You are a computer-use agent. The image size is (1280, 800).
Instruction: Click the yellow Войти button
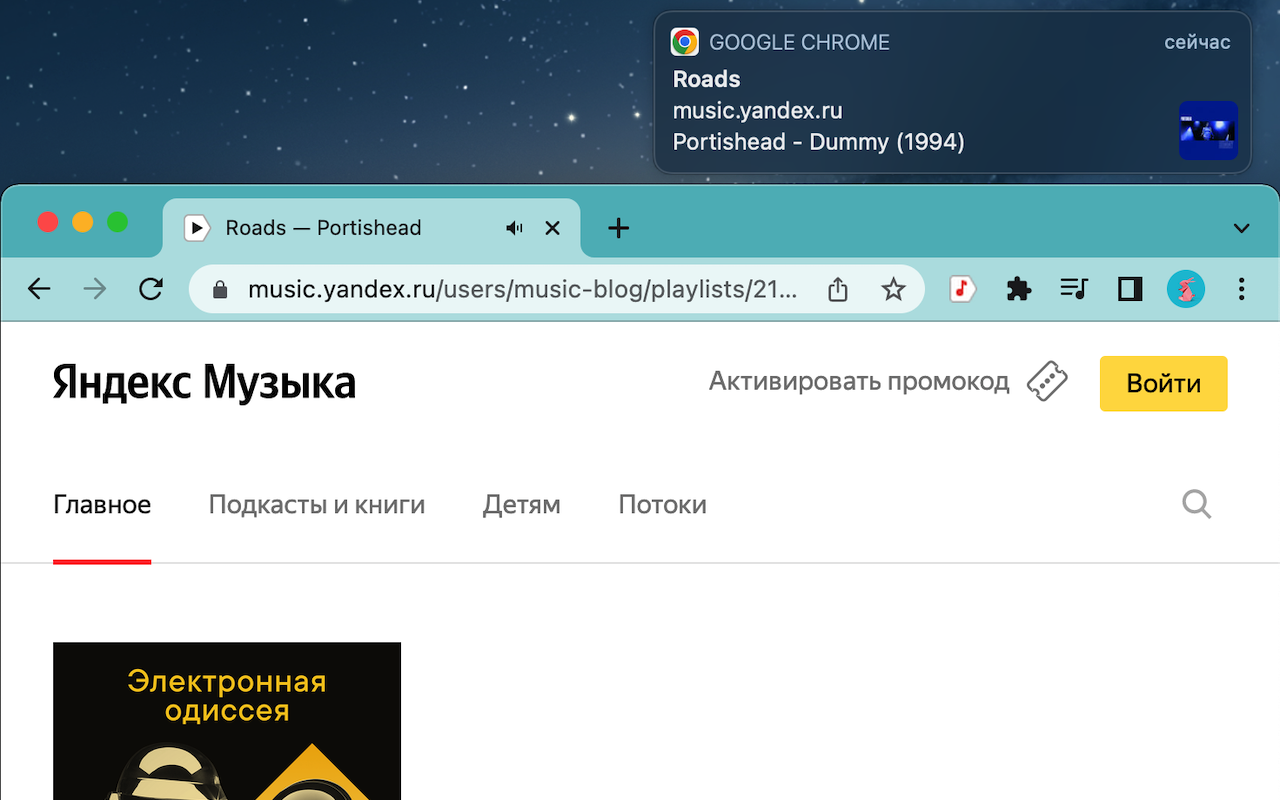click(1164, 383)
